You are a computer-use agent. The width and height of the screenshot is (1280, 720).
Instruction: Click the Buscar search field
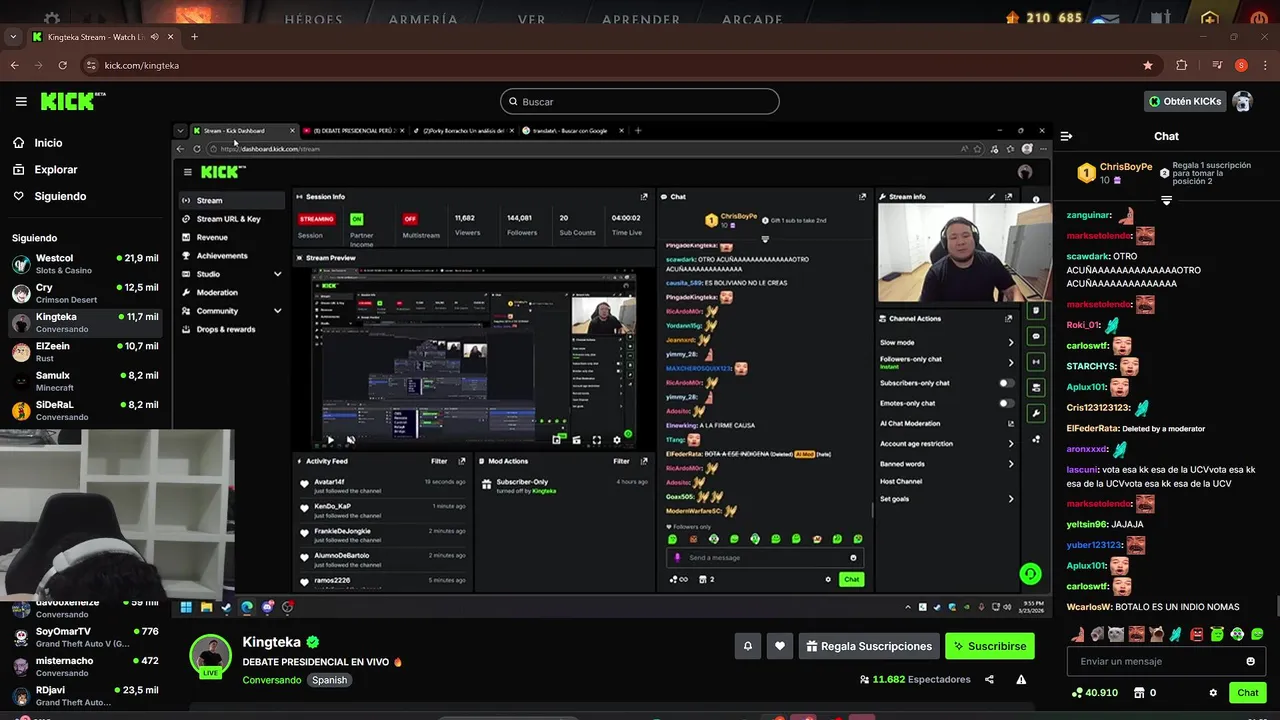[x=640, y=101]
